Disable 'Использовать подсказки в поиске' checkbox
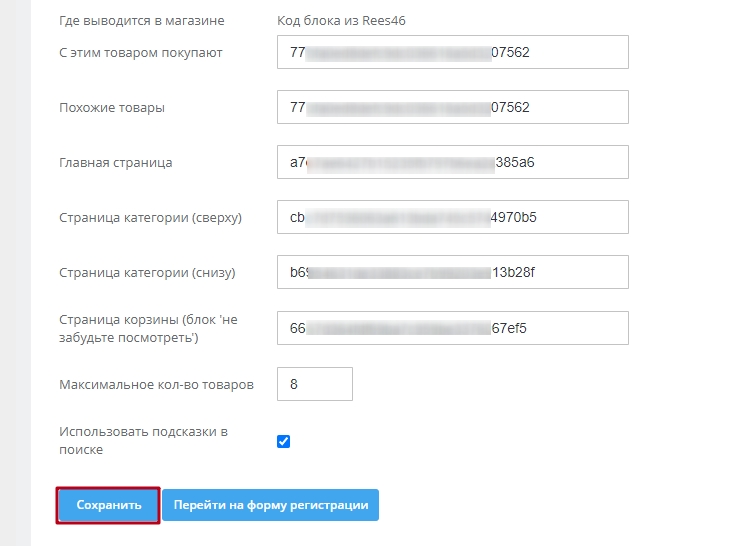This screenshot has height=546, width=740. point(284,441)
